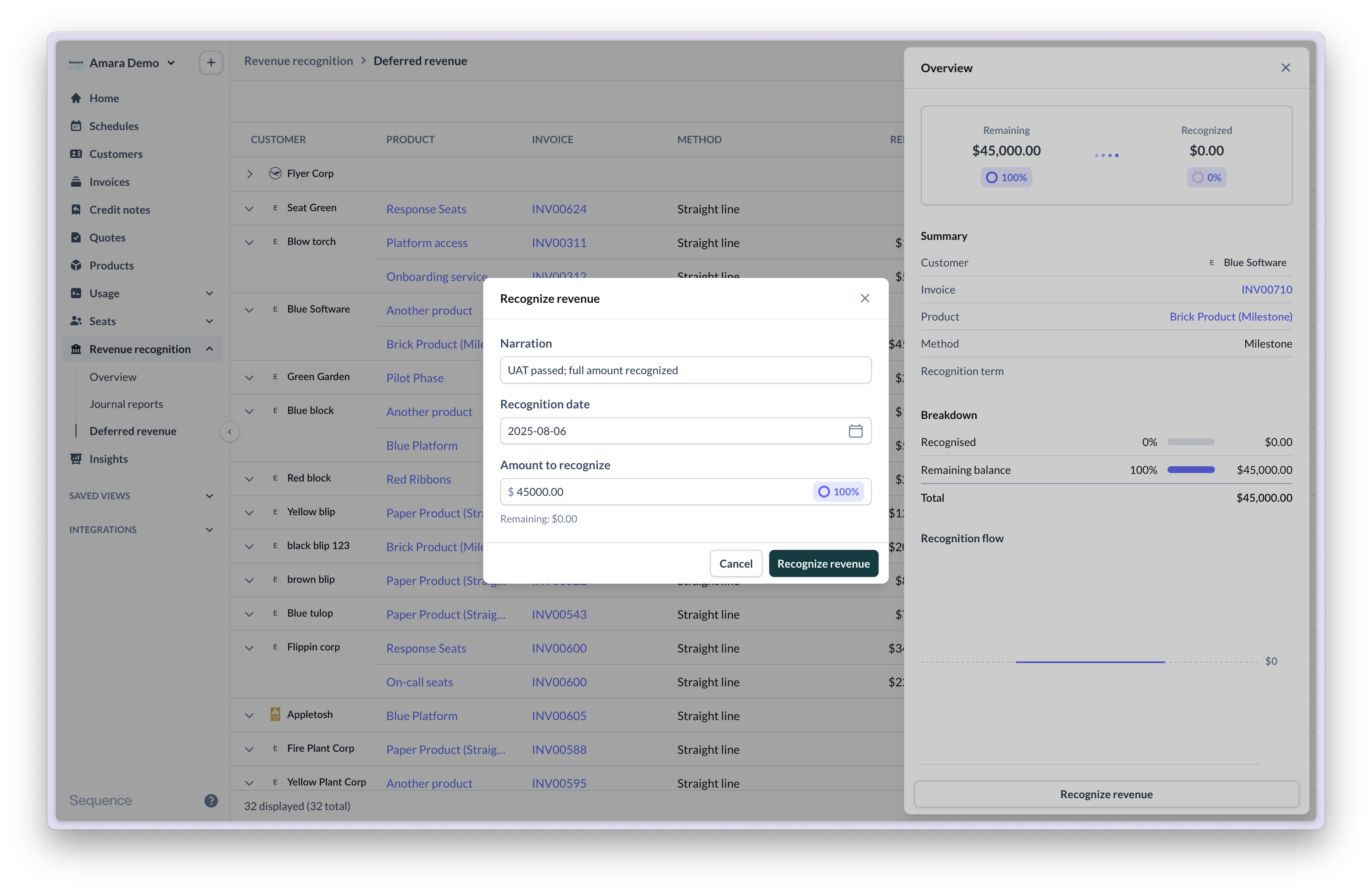Collapse the Blow torch row
Viewport: 1372px width, 892px height.
[249, 242]
